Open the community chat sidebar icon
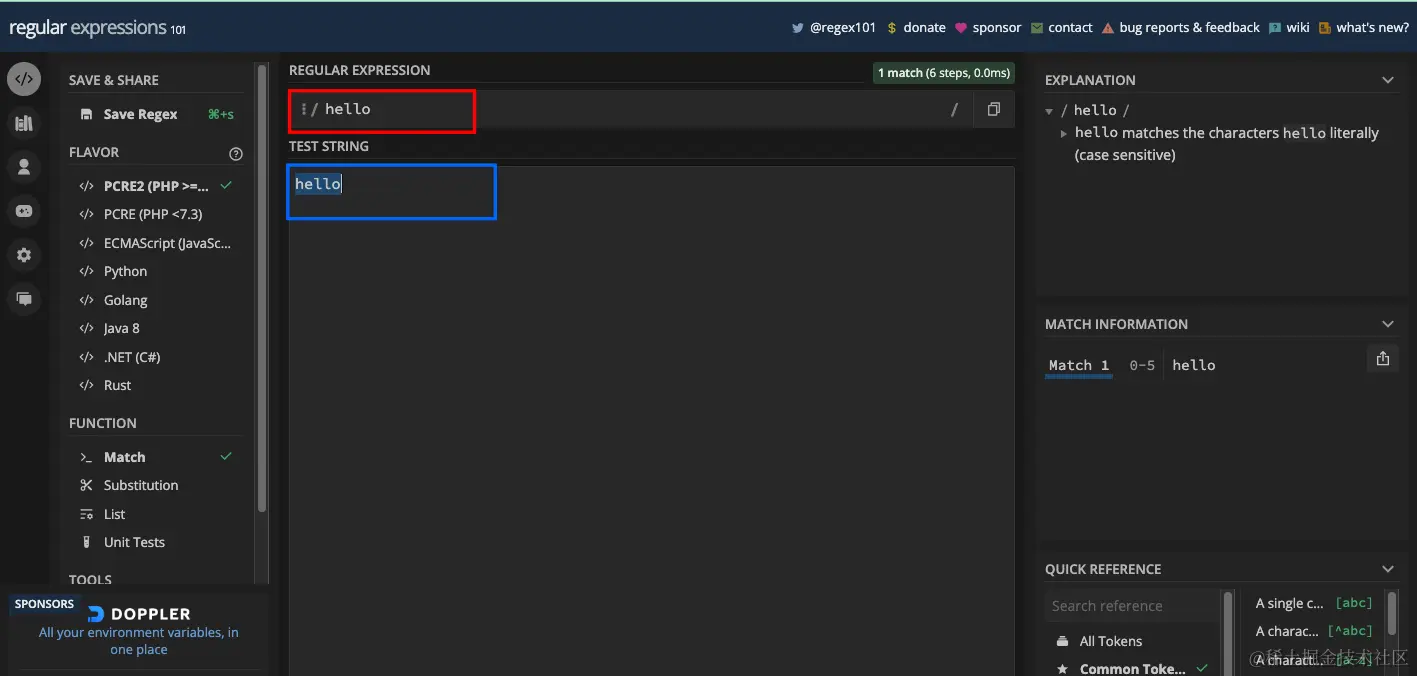 coord(24,299)
